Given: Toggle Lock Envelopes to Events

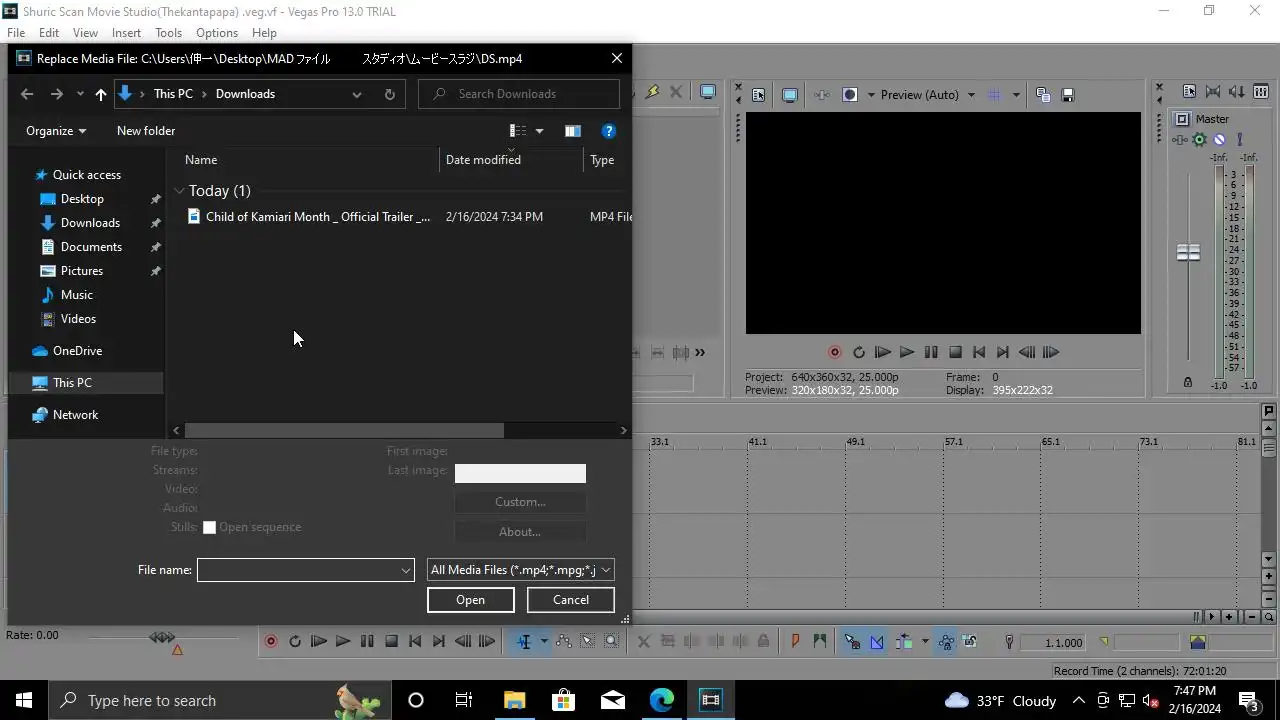Looking at the screenshot, I should click(x=945, y=642).
